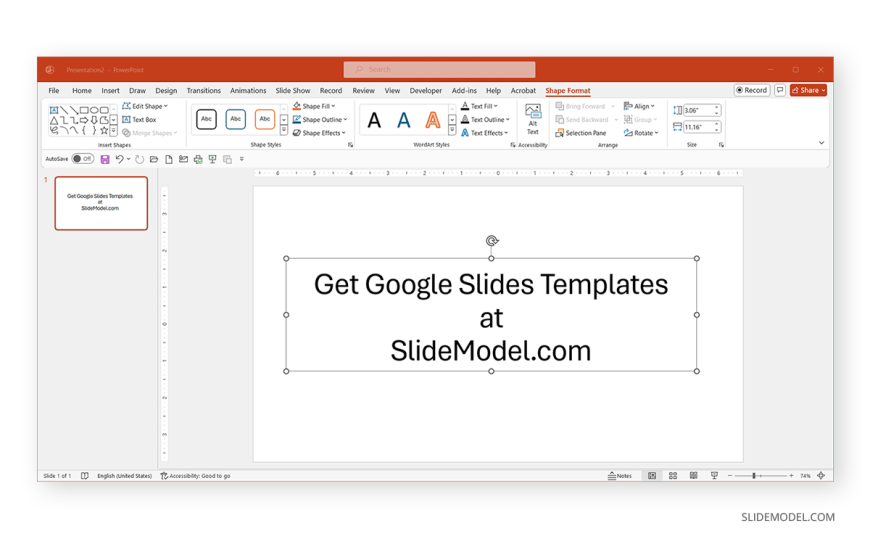Click the Record button at top right

click(x=752, y=90)
